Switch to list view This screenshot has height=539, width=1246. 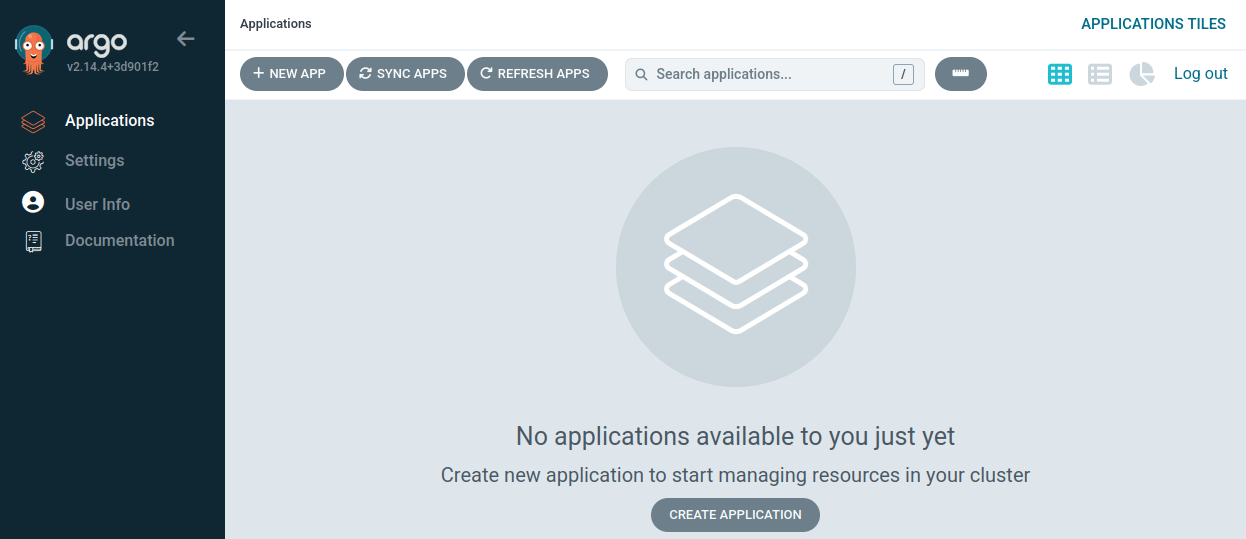(1100, 74)
